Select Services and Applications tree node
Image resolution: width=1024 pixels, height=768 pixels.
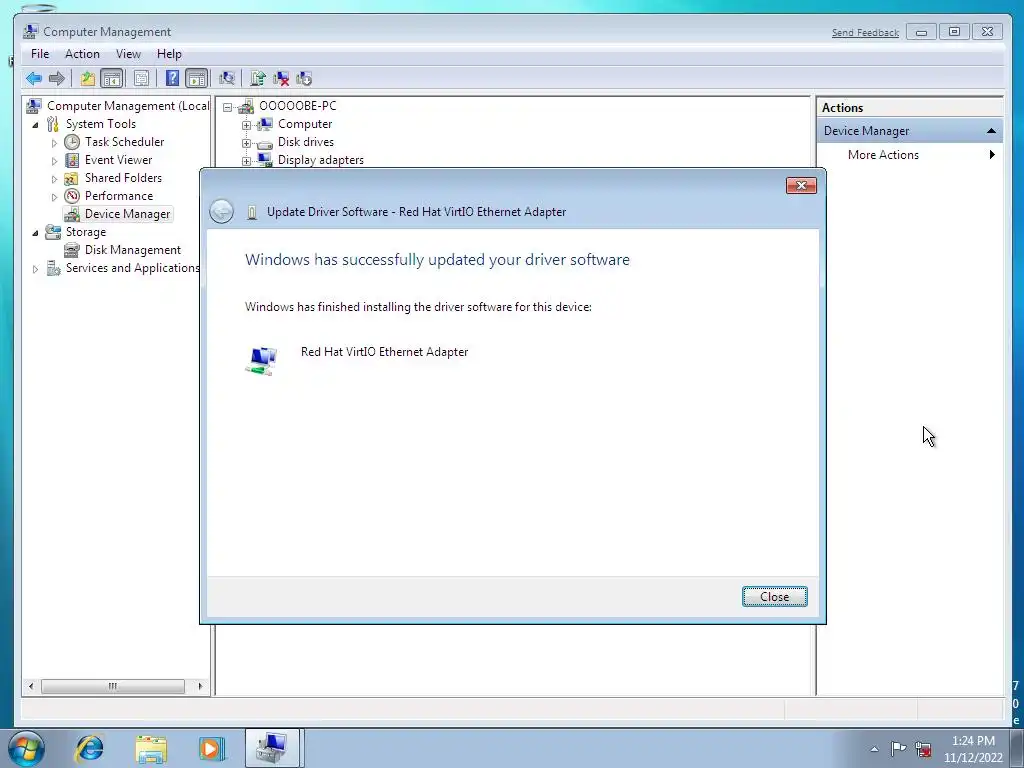[x=133, y=268]
